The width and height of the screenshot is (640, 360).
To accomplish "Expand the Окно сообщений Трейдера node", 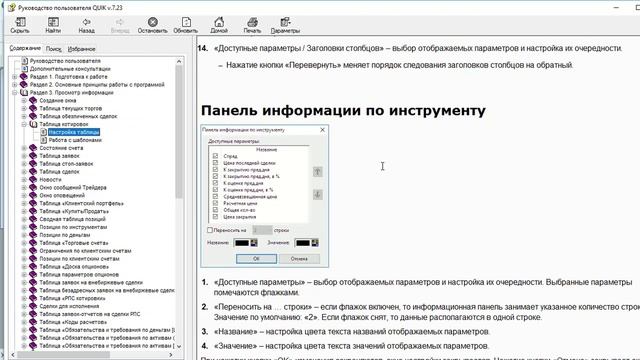I will [x=24, y=188].
